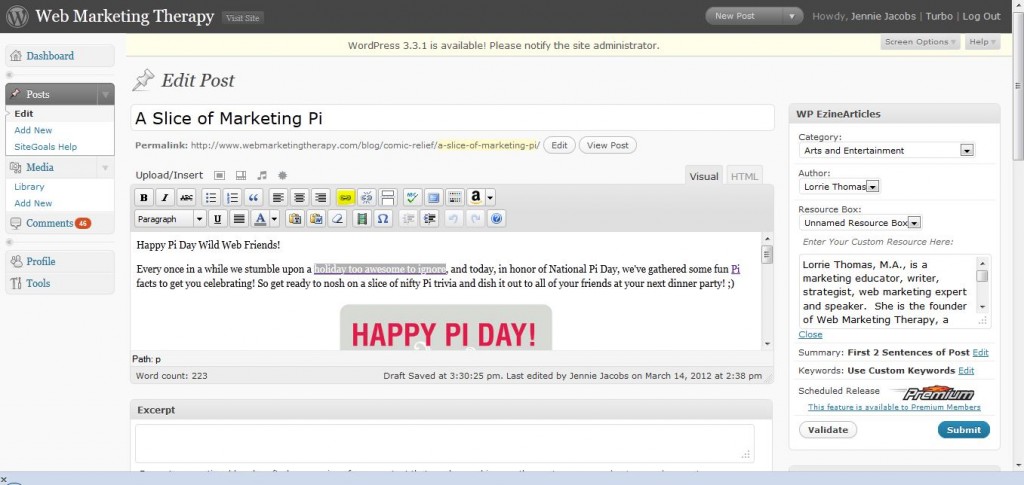1024x485 pixels.
Task: Click the Amazon icon in the toolbar
Action: coord(475,197)
